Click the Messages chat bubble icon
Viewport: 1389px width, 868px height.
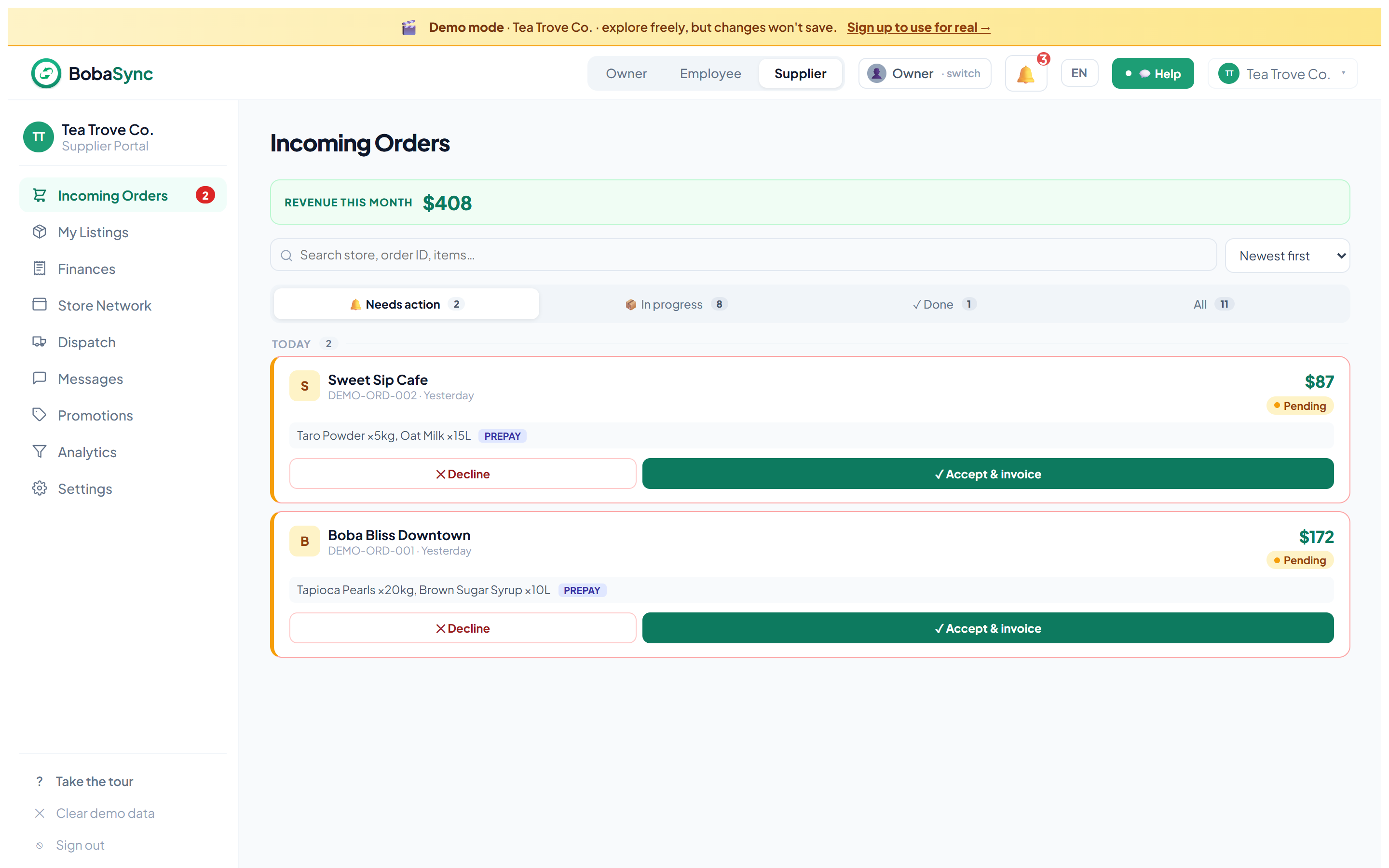(40, 379)
